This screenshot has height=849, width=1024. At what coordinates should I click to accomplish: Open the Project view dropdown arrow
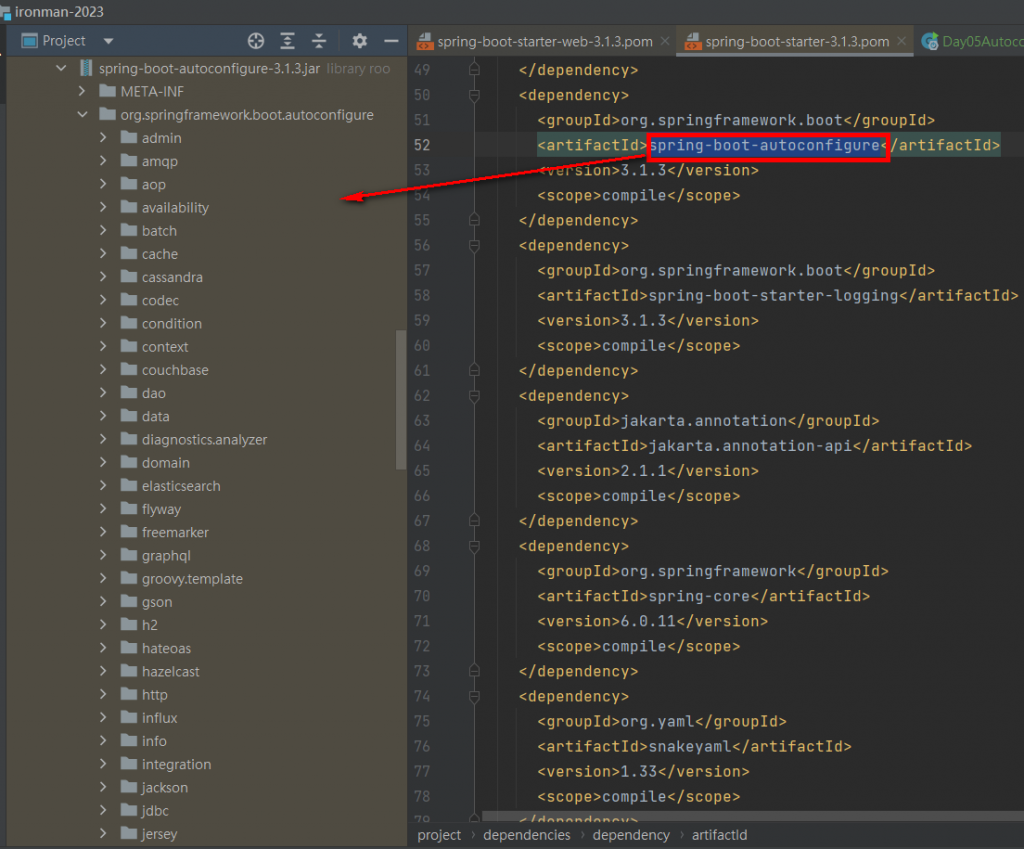pos(108,41)
